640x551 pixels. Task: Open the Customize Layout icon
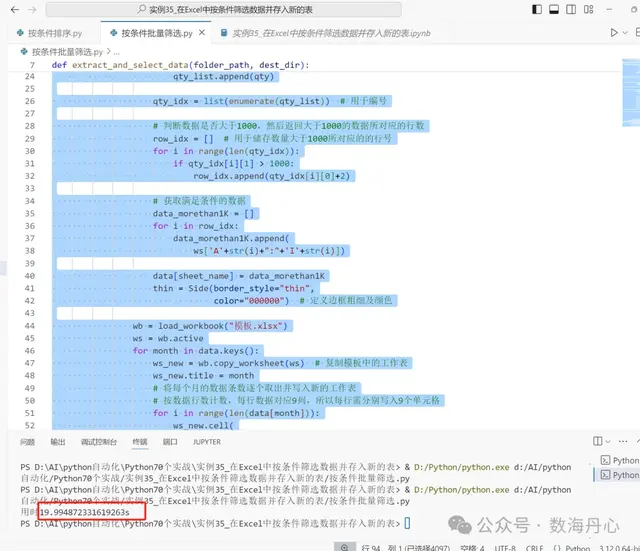coord(589,9)
